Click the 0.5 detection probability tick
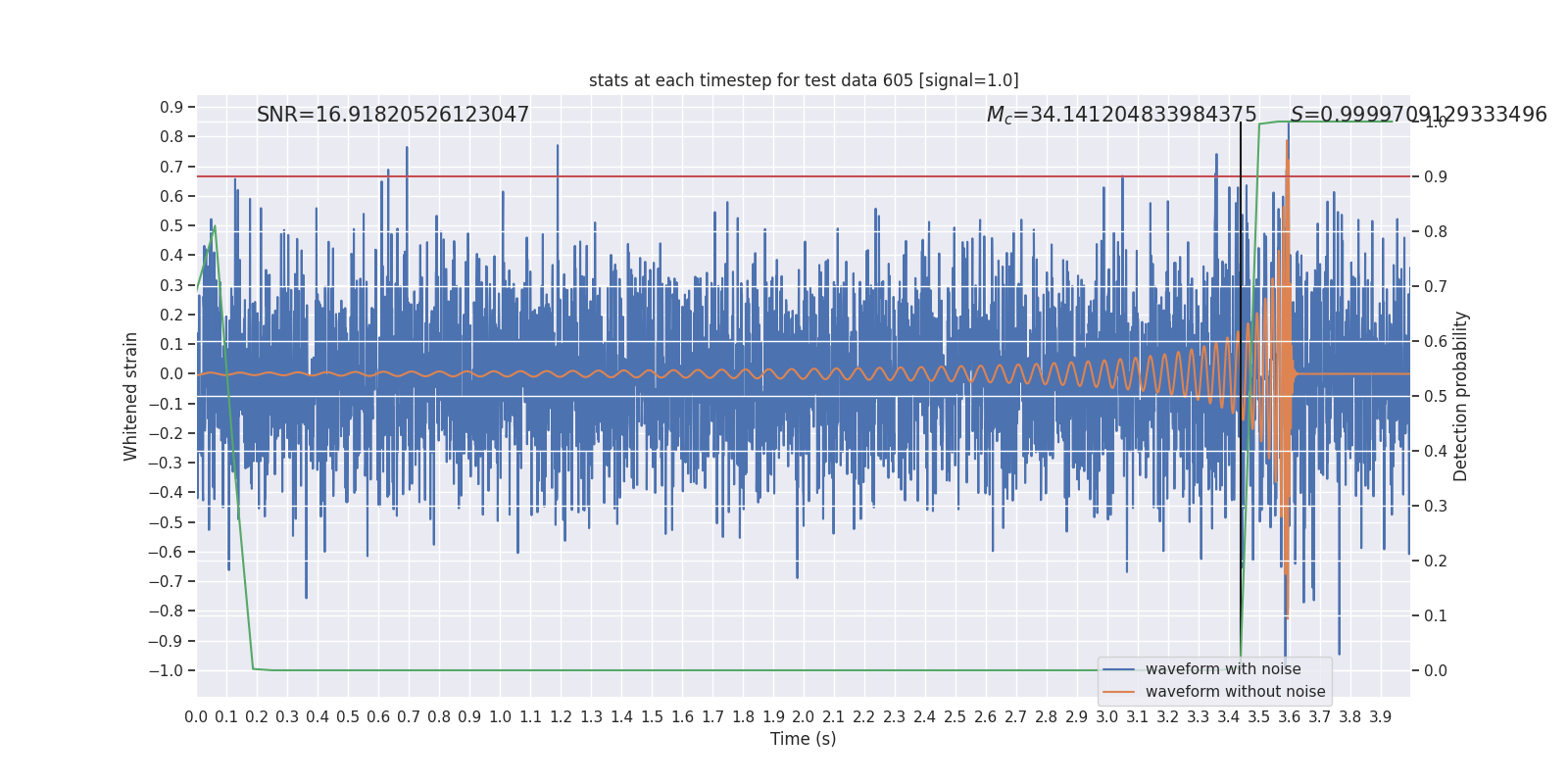The width and height of the screenshot is (1568, 784). (1435, 396)
